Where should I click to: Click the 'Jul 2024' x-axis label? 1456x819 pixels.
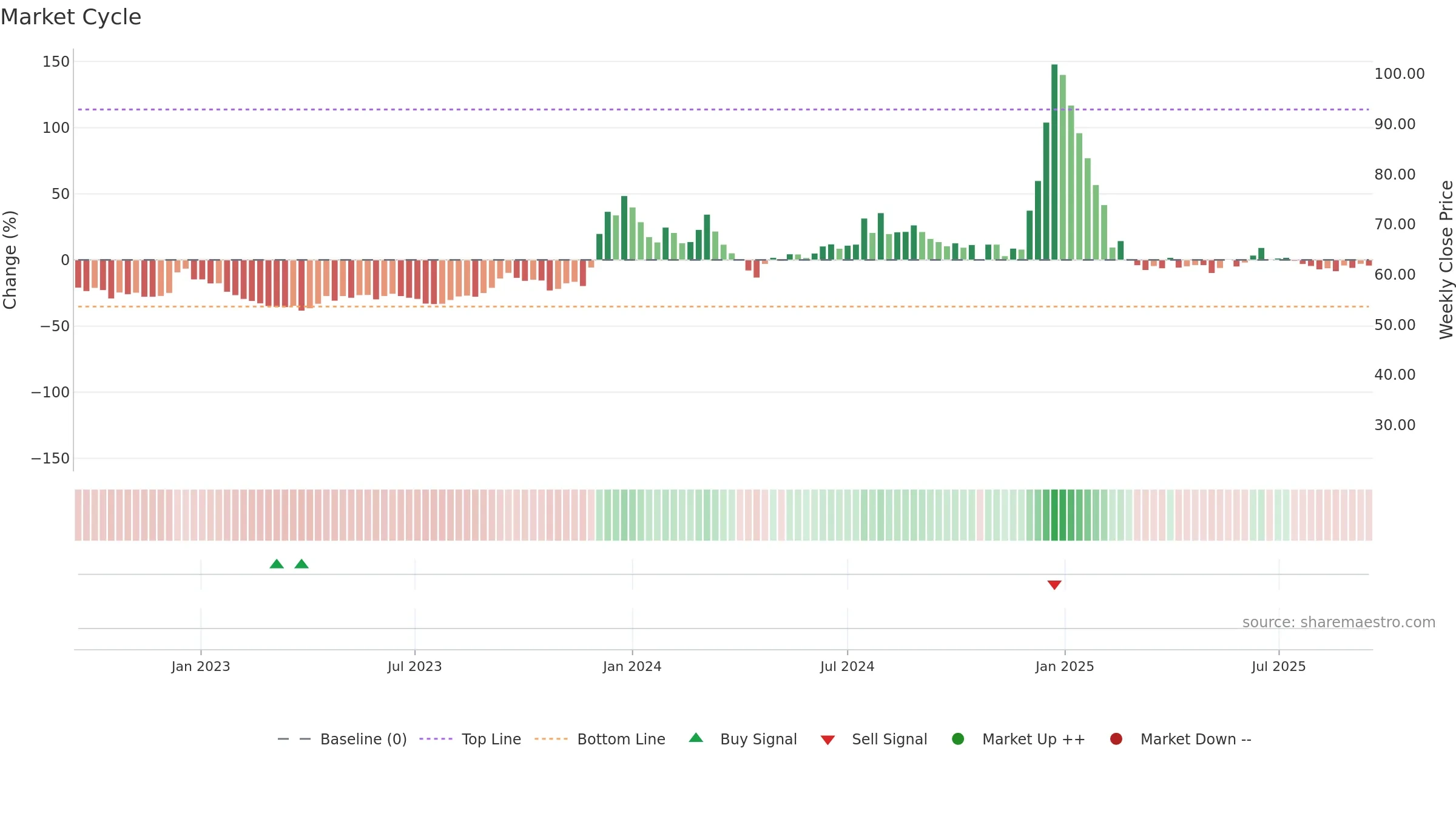click(848, 667)
